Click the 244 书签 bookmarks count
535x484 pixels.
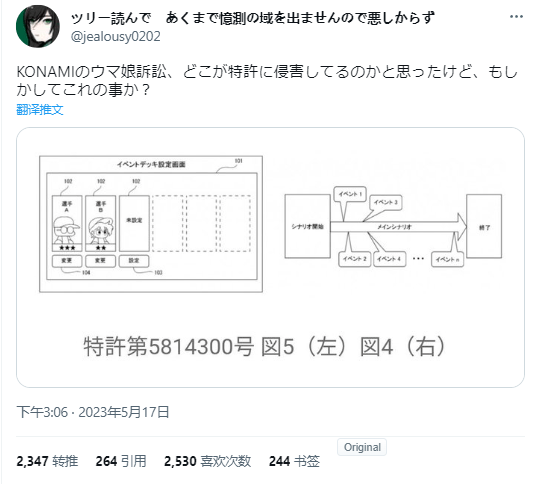pos(294,461)
